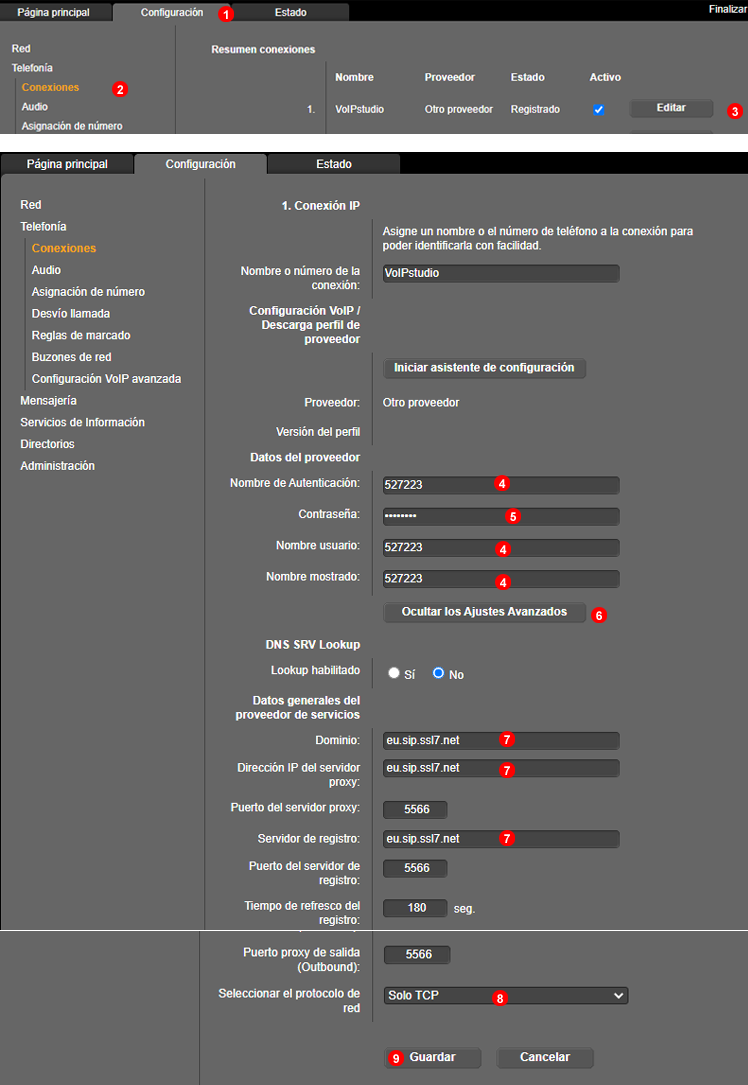The width and height of the screenshot is (748, 1085).
Task: Open network protocol dropdown Solo TCP
Action: (x=506, y=995)
